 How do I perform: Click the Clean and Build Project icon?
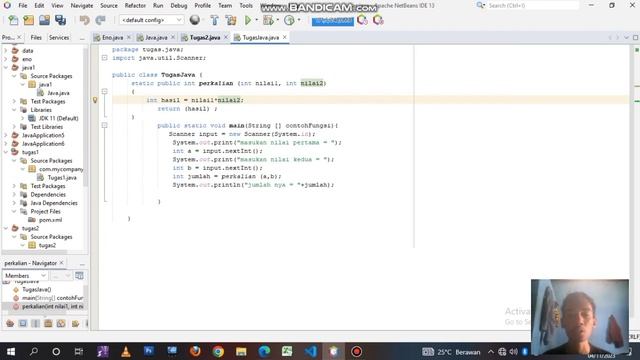[231, 20]
